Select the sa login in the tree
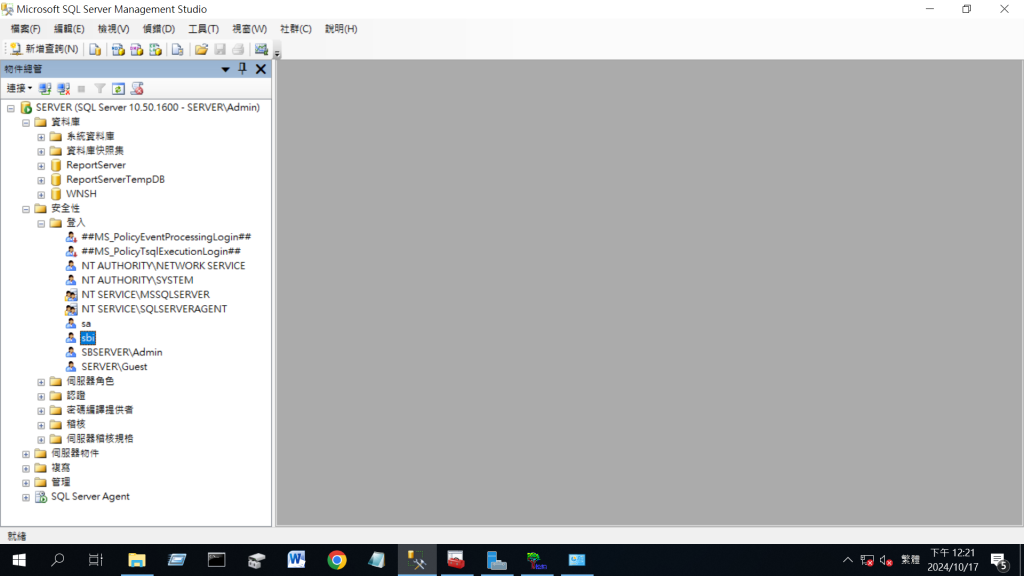1024x576 pixels. [x=86, y=324]
